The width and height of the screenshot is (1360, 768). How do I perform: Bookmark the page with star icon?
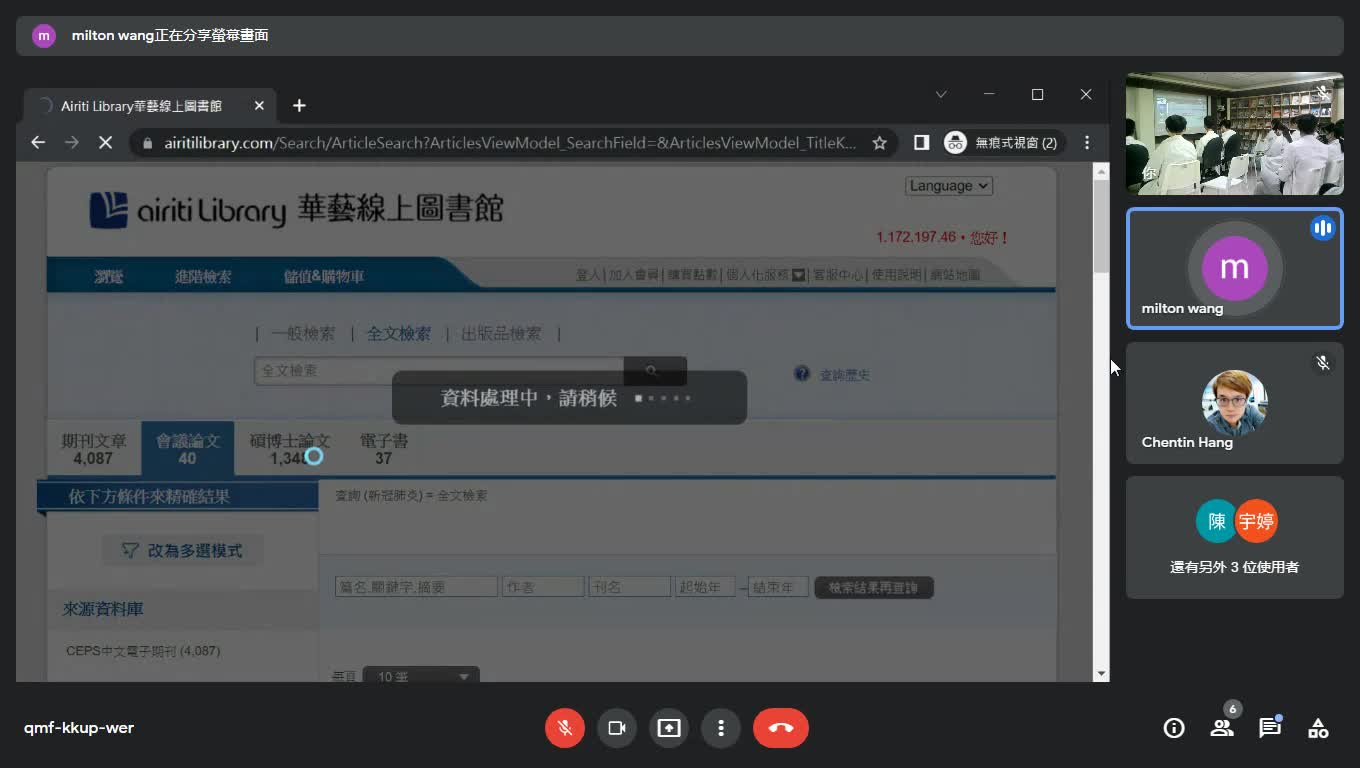[880, 143]
